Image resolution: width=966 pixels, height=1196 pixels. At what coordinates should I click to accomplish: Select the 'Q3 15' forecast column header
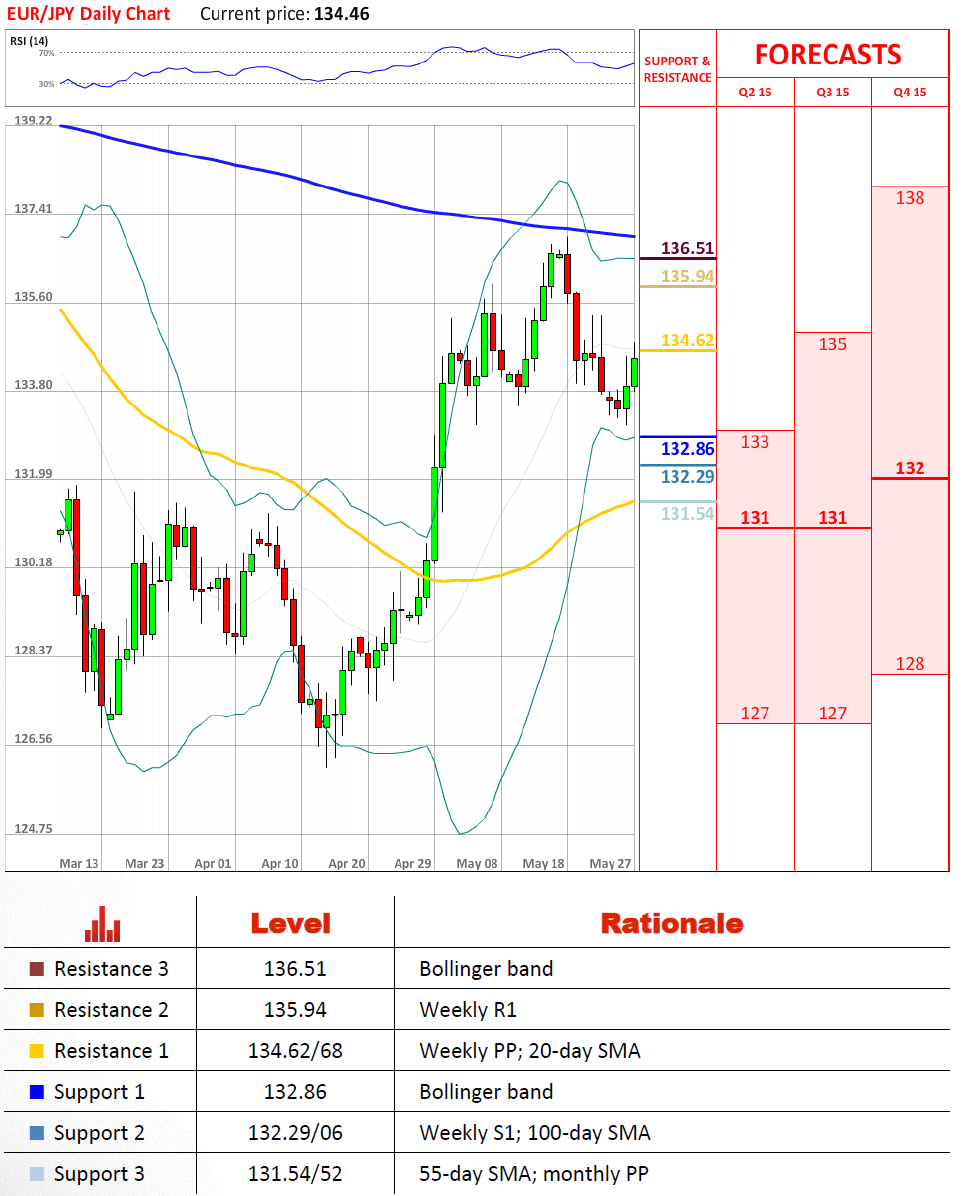pos(832,92)
